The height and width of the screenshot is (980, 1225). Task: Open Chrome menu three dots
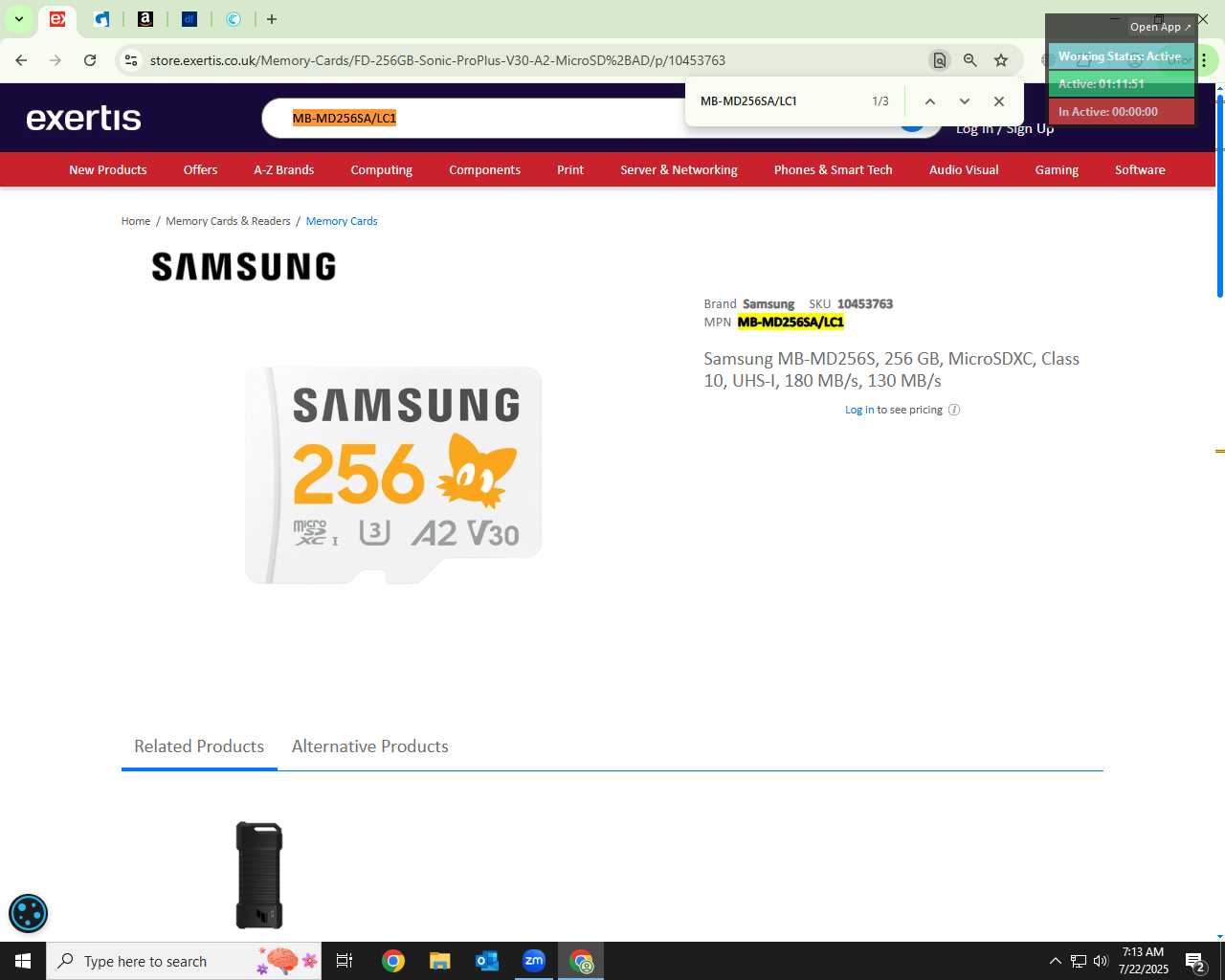tap(1204, 60)
